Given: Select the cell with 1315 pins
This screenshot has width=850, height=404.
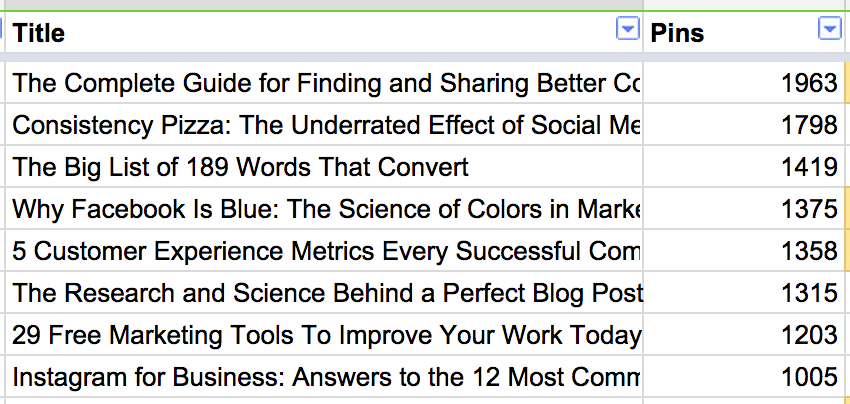Looking at the screenshot, I should pyautogui.click(x=744, y=292).
